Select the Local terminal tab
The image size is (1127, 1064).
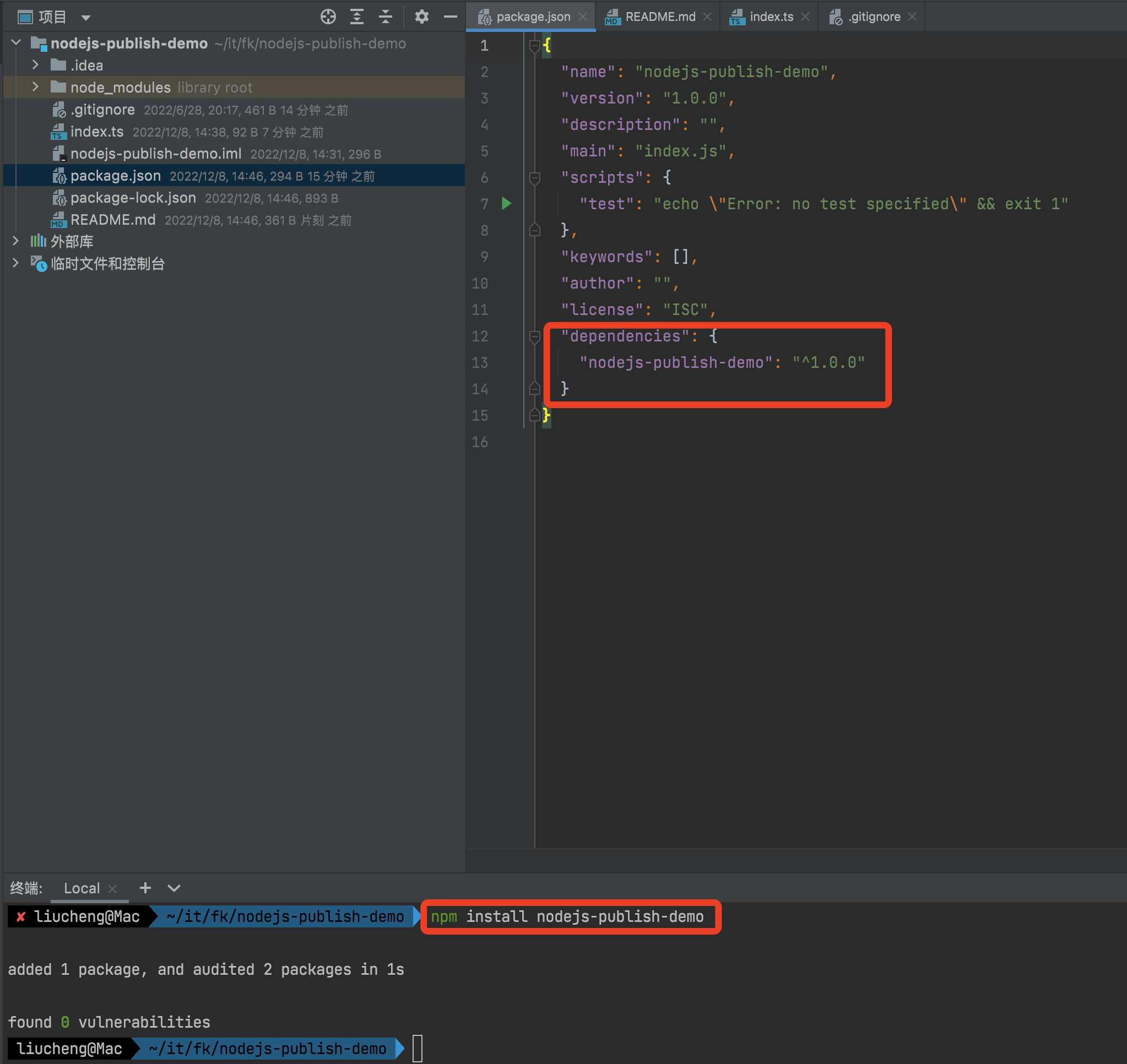[x=82, y=888]
